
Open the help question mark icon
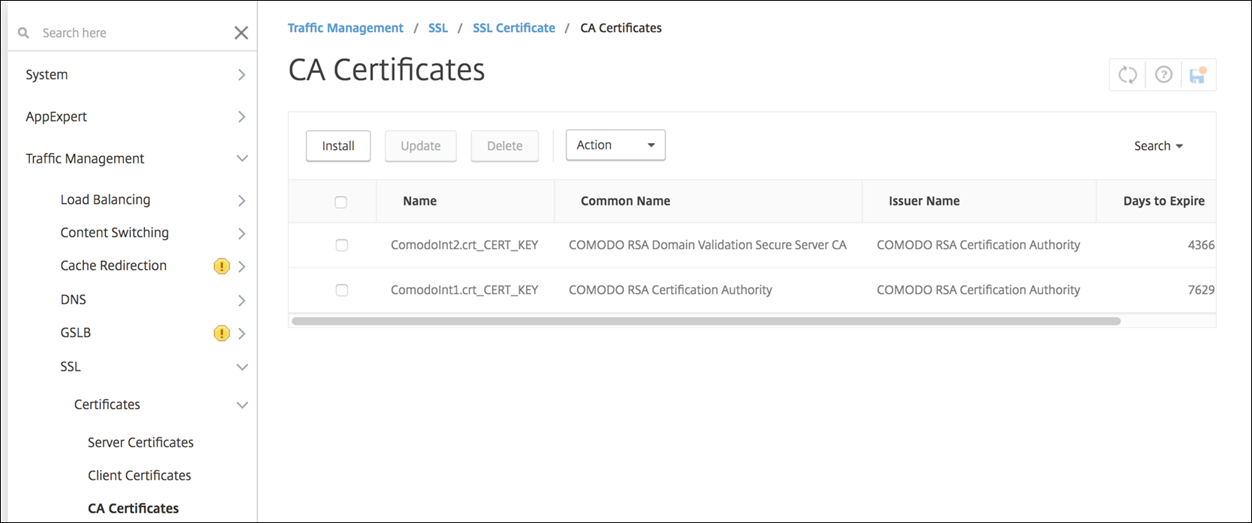pyautogui.click(x=1163, y=75)
